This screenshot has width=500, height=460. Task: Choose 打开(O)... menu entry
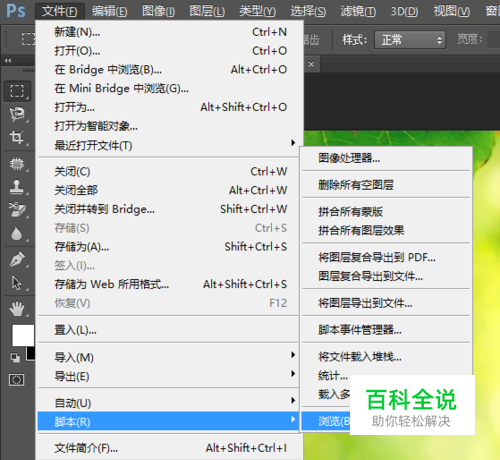(170, 51)
